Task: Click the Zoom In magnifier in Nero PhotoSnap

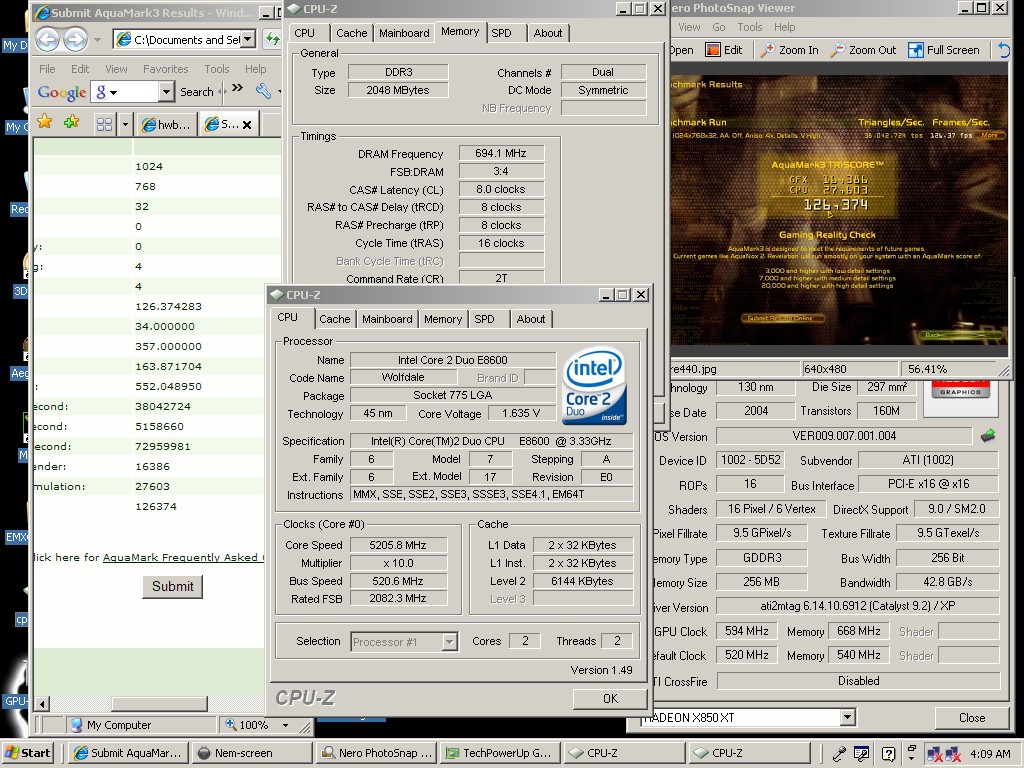Action: 769,50
